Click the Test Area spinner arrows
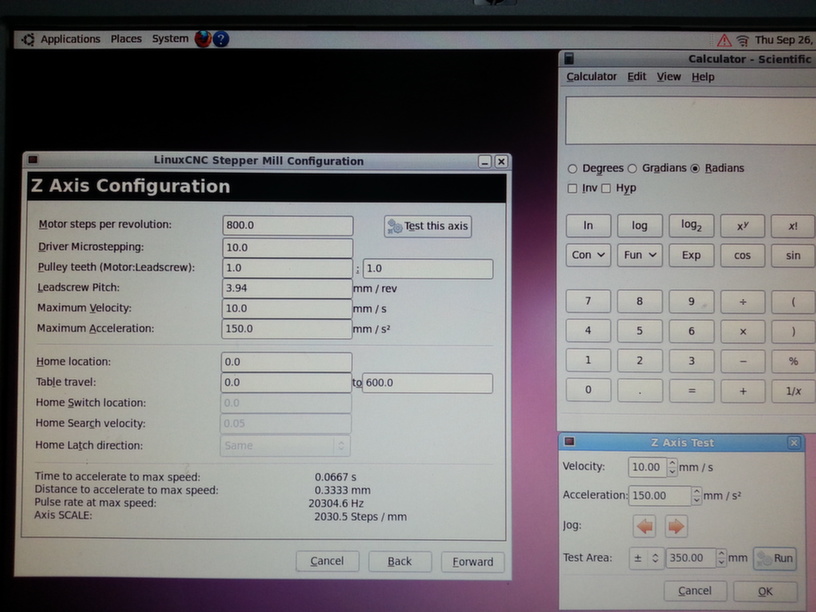This screenshot has height=612, width=816. 721,558
